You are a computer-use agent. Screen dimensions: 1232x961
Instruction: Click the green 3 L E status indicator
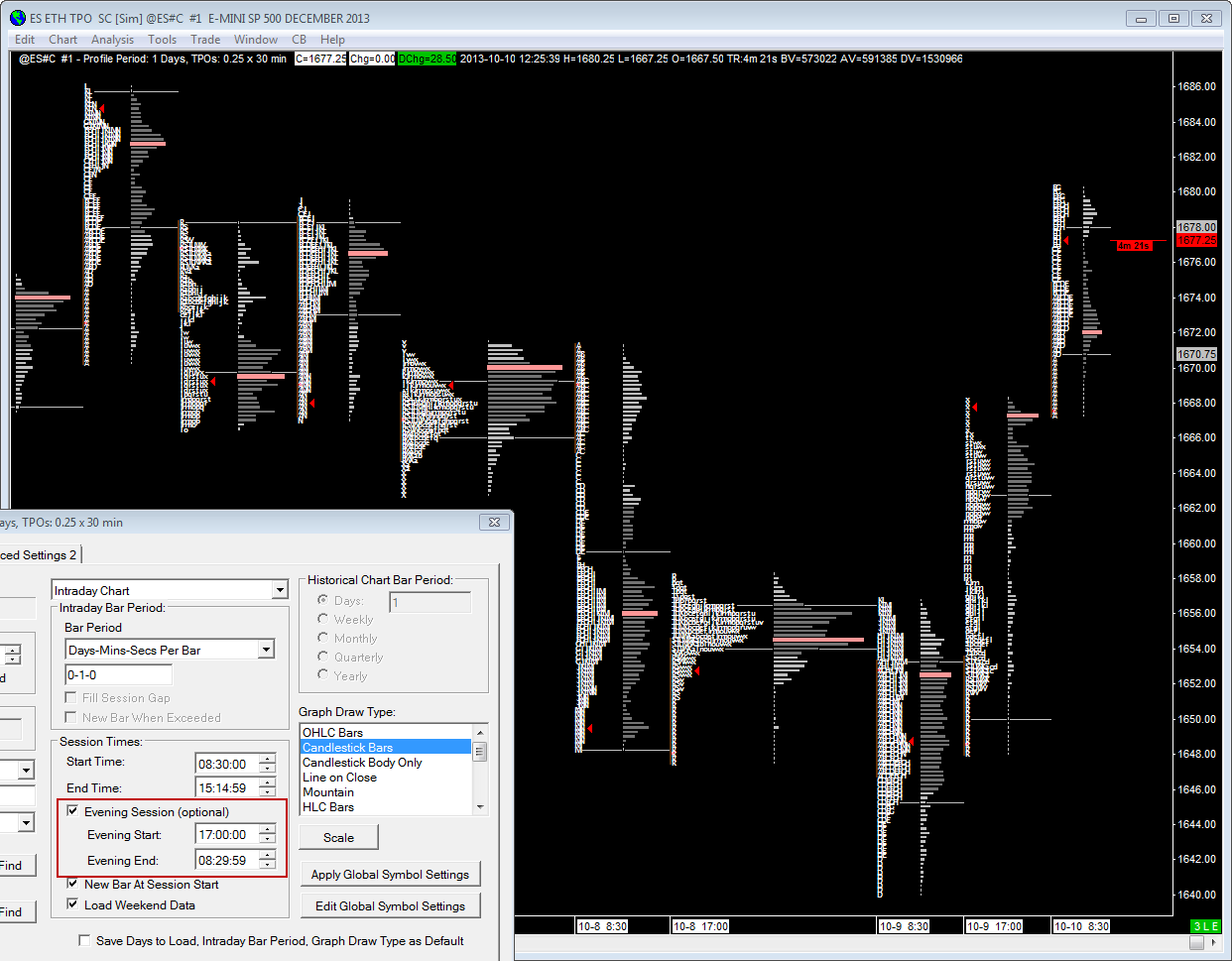click(x=1205, y=926)
